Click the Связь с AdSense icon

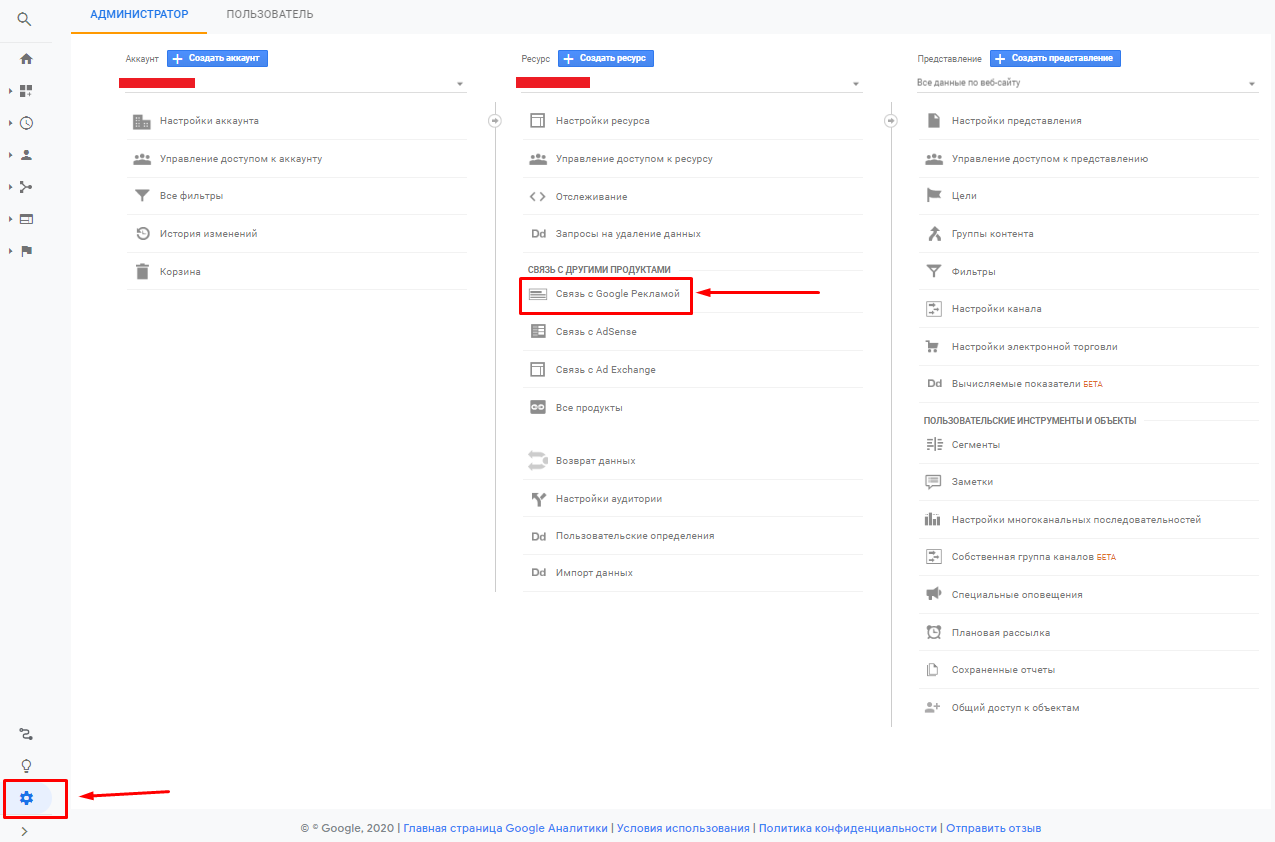538,331
